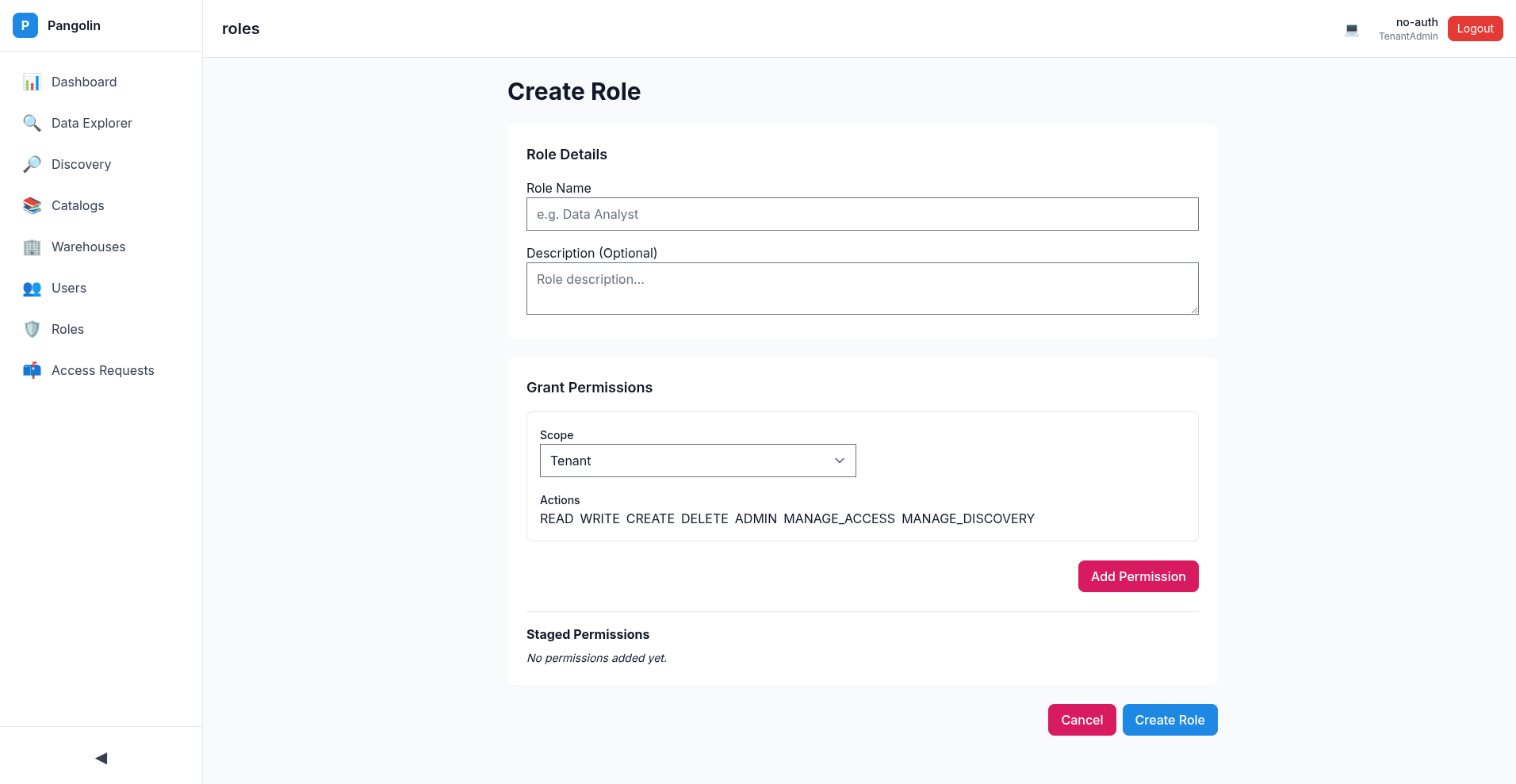Collapse the sidebar with the arrow
The image size is (1516, 784).
[101, 758]
